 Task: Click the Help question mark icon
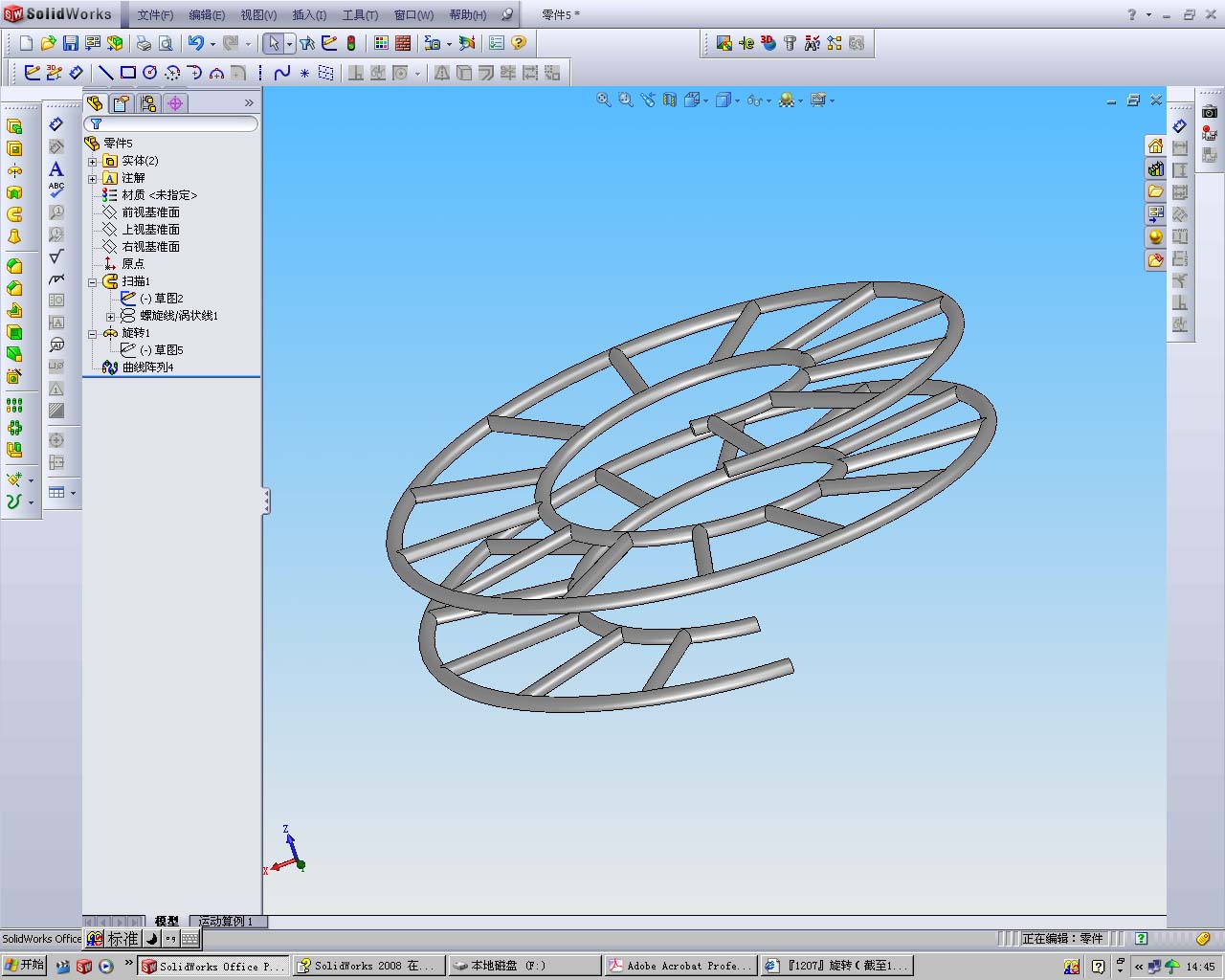(519, 43)
